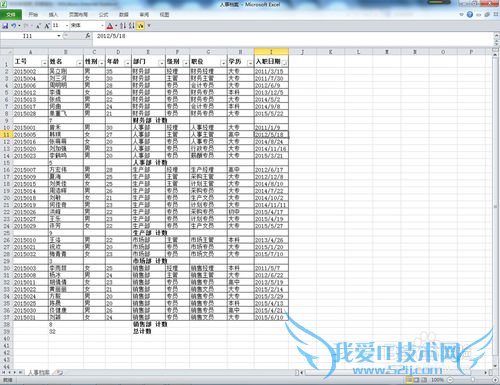Open the Name Box dropdown

pyautogui.click(x=59, y=36)
